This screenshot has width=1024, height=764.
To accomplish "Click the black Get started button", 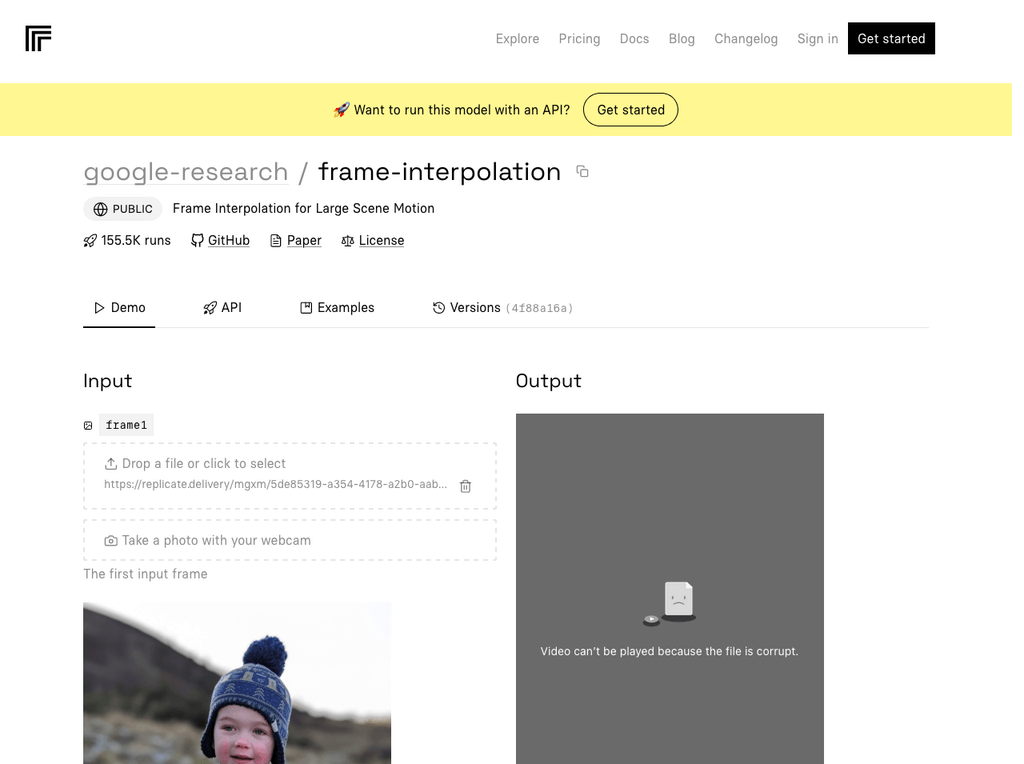I will point(891,39).
